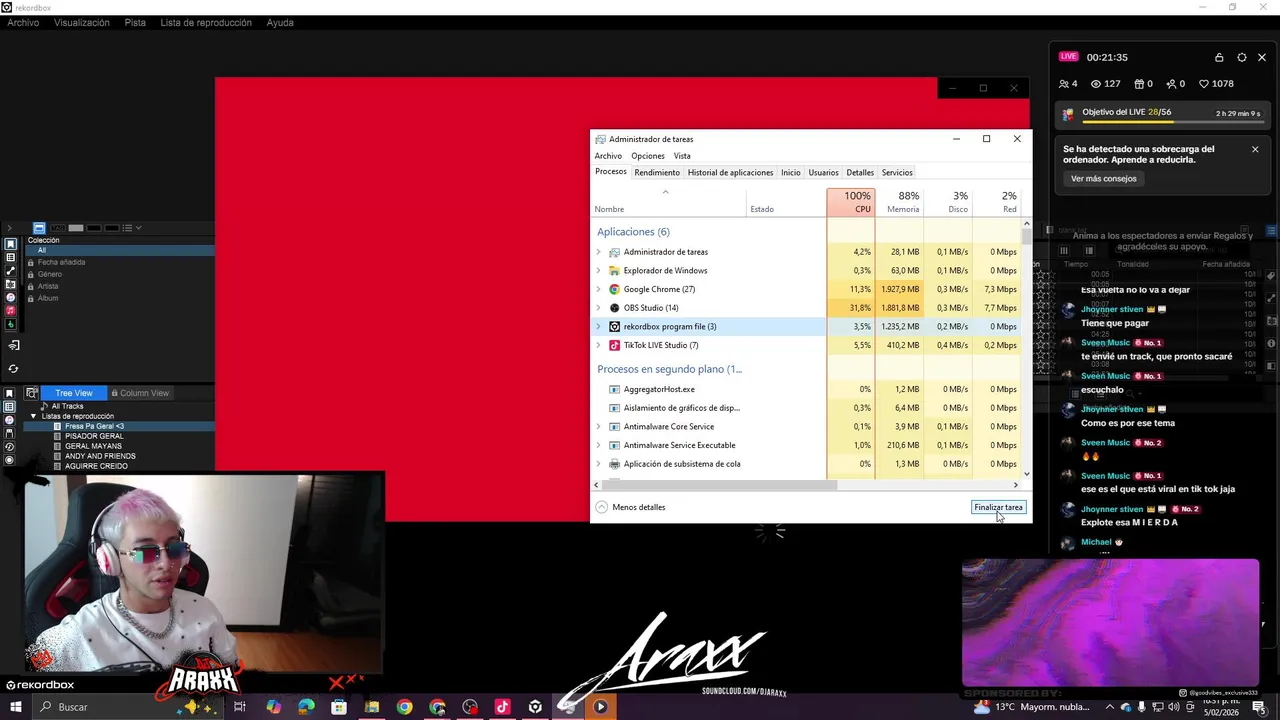Click Ver más consejos button
The height and width of the screenshot is (720, 1280).
coord(1104,179)
